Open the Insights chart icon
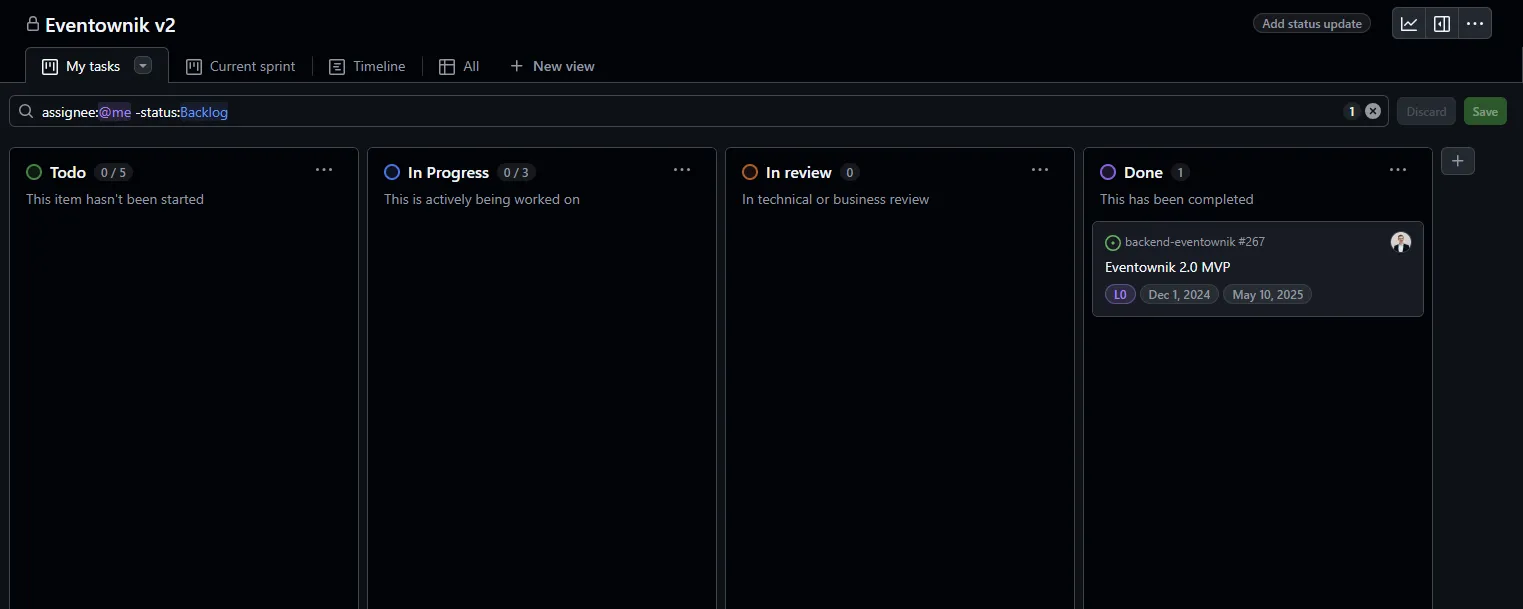Image resolution: width=1523 pixels, height=609 pixels. 1409,24
